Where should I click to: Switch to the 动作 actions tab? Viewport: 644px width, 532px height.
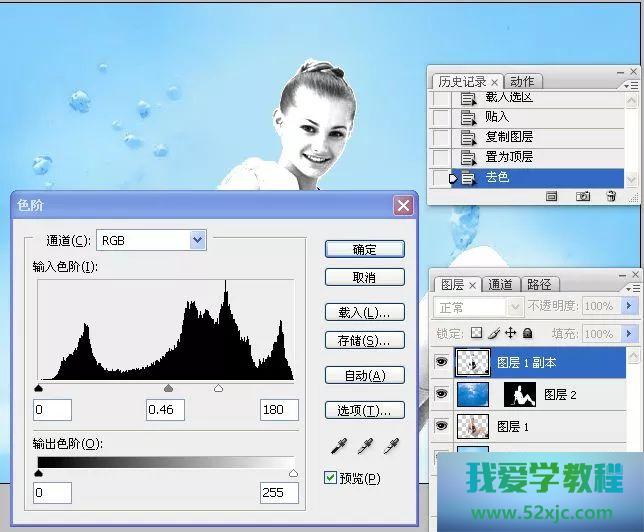[x=522, y=81]
